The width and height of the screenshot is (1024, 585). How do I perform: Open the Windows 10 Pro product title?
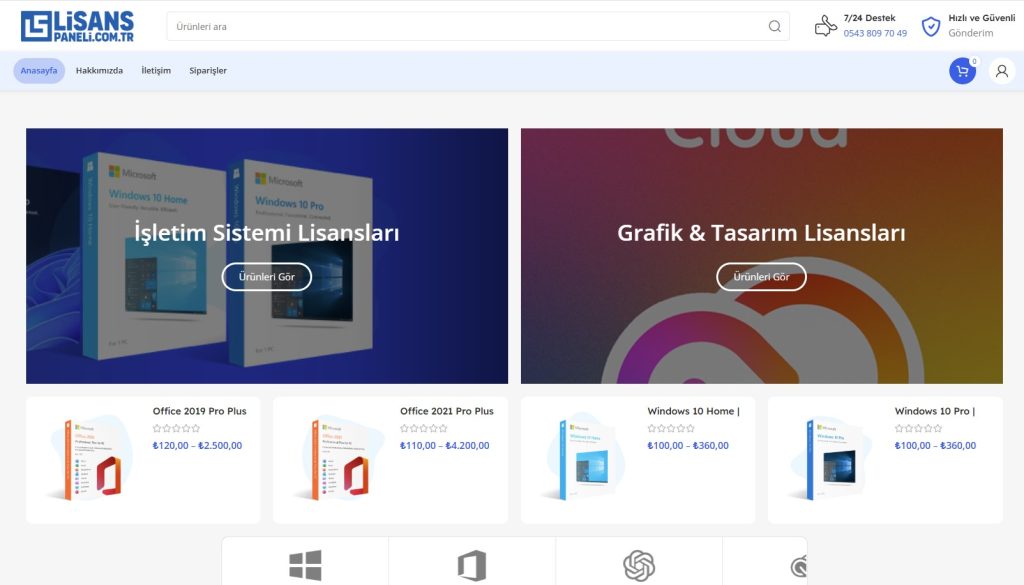click(x=935, y=411)
